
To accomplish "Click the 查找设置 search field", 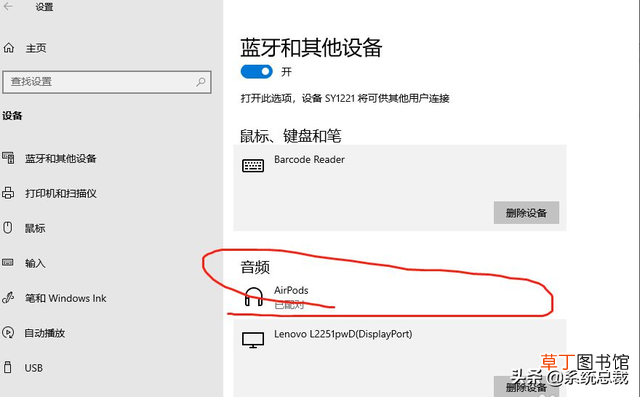I will coord(107,82).
